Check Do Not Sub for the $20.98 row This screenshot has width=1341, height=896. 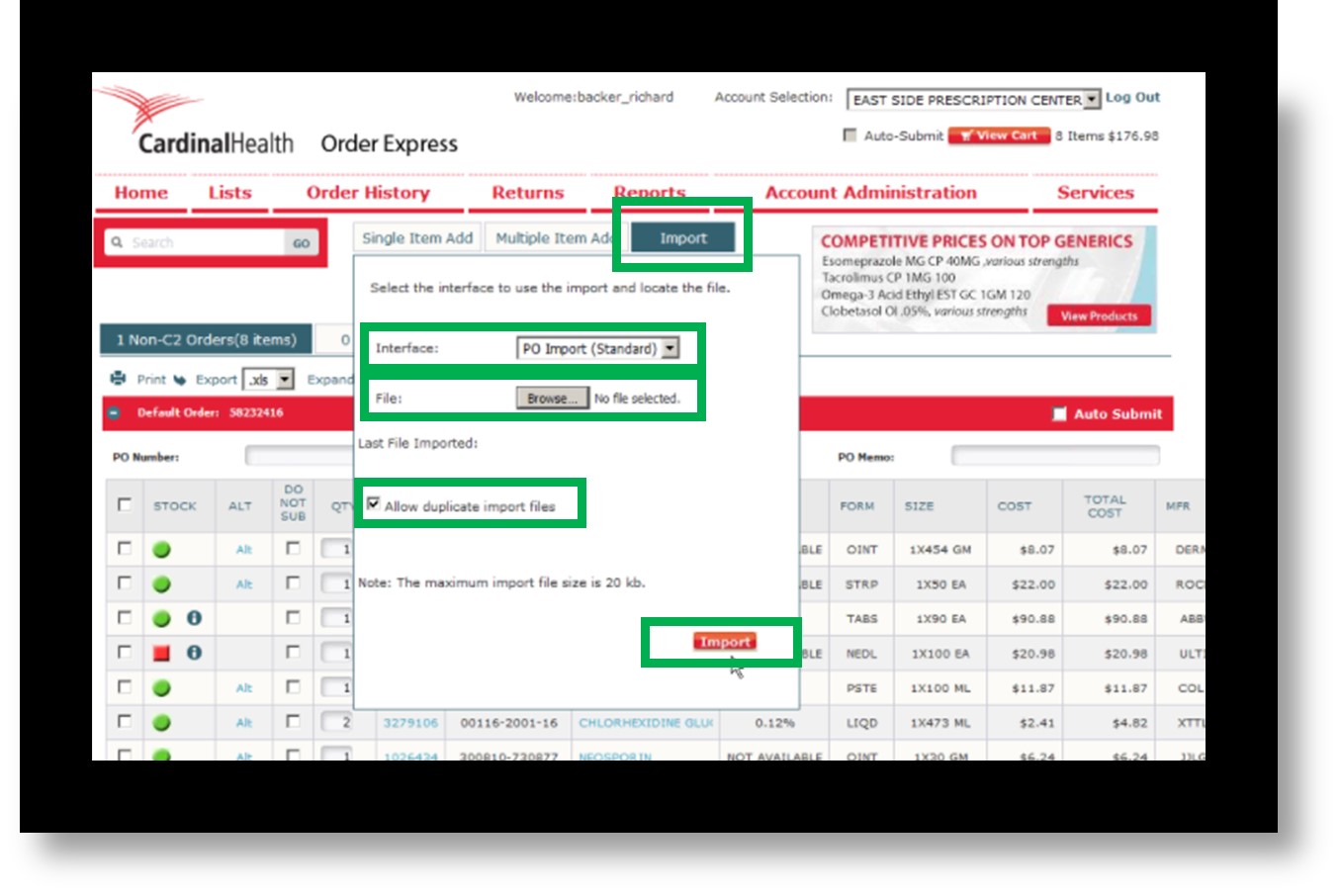click(293, 652)
